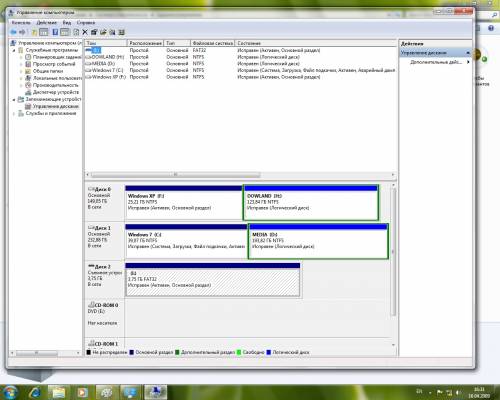
Task: Select Служебные программы in the tree
Action: (49, 50)
